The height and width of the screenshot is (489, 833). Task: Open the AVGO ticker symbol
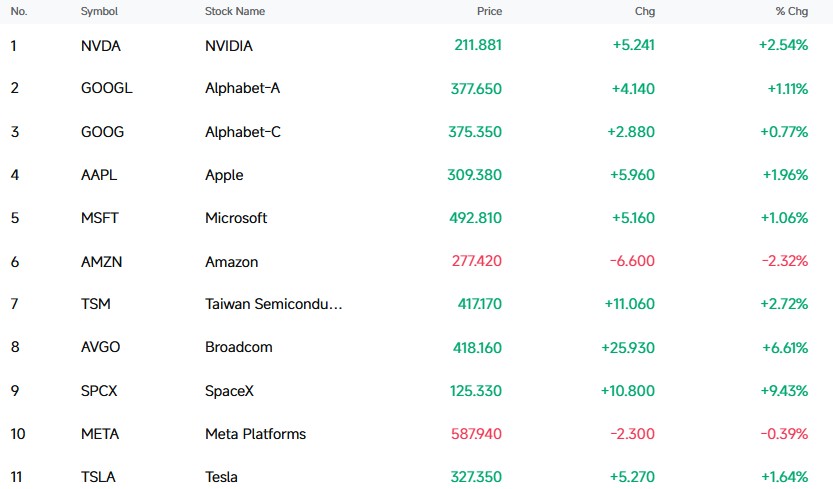100,347
